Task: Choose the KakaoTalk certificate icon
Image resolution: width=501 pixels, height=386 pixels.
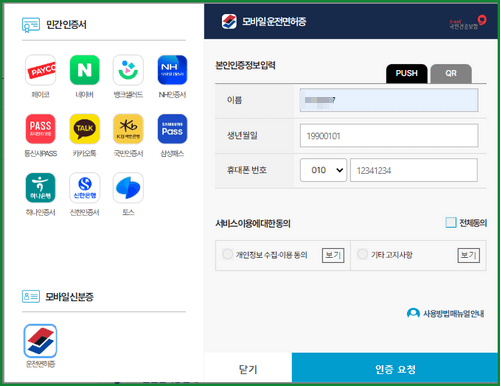Action: pos(84,129)
